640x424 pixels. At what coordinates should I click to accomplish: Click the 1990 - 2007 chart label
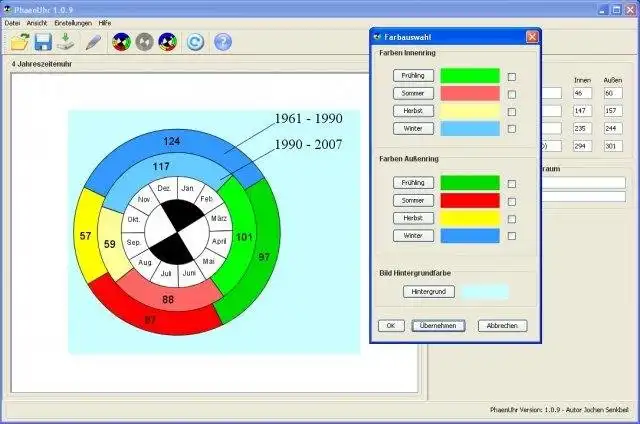[x=308, y=144]
